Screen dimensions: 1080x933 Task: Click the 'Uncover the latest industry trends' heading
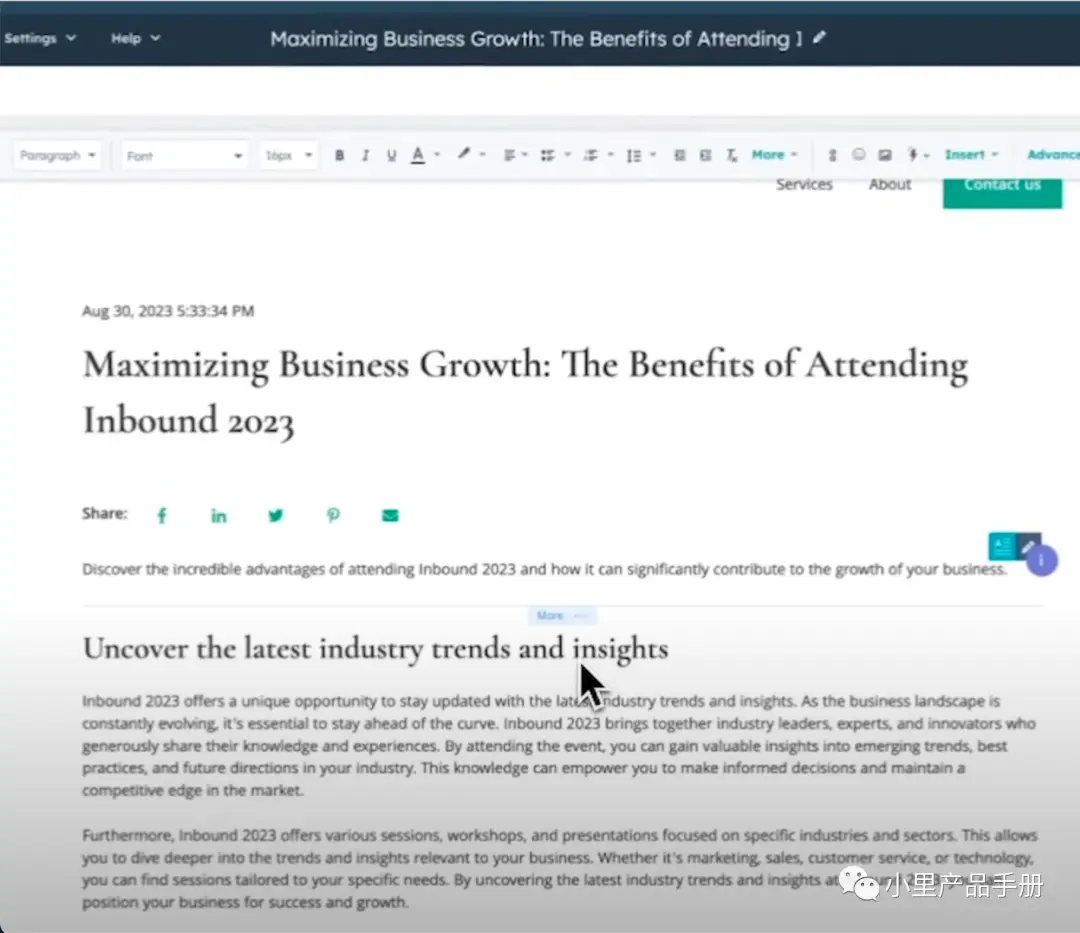pos(375,649)
